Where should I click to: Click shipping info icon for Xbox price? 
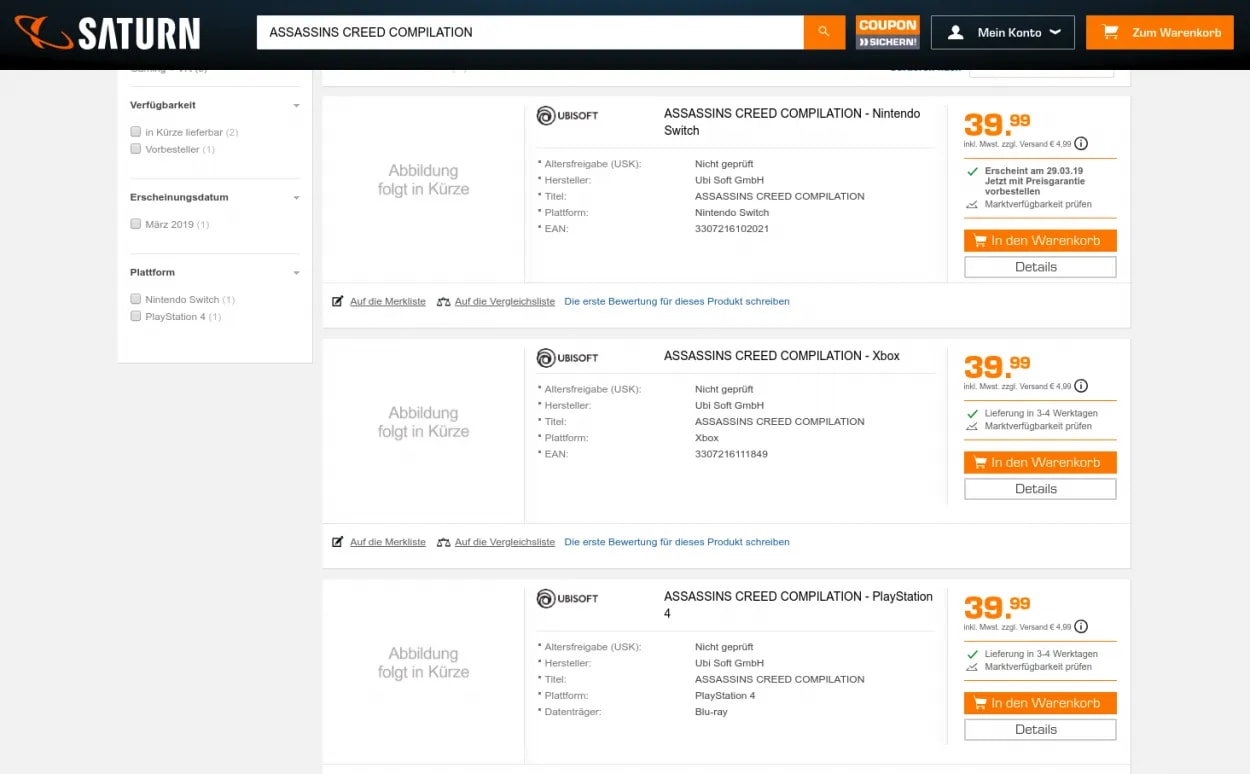[x=1081, y=386]
